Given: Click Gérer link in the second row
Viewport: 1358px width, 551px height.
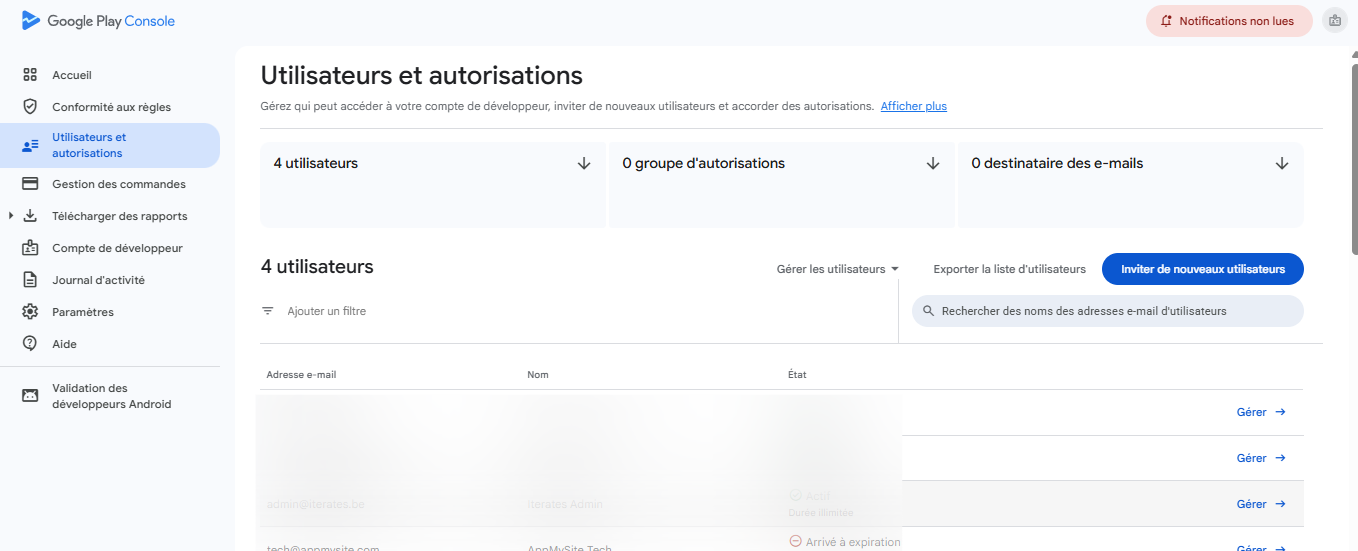Looking at the screenshot, I should click(x=1252, y=458).
